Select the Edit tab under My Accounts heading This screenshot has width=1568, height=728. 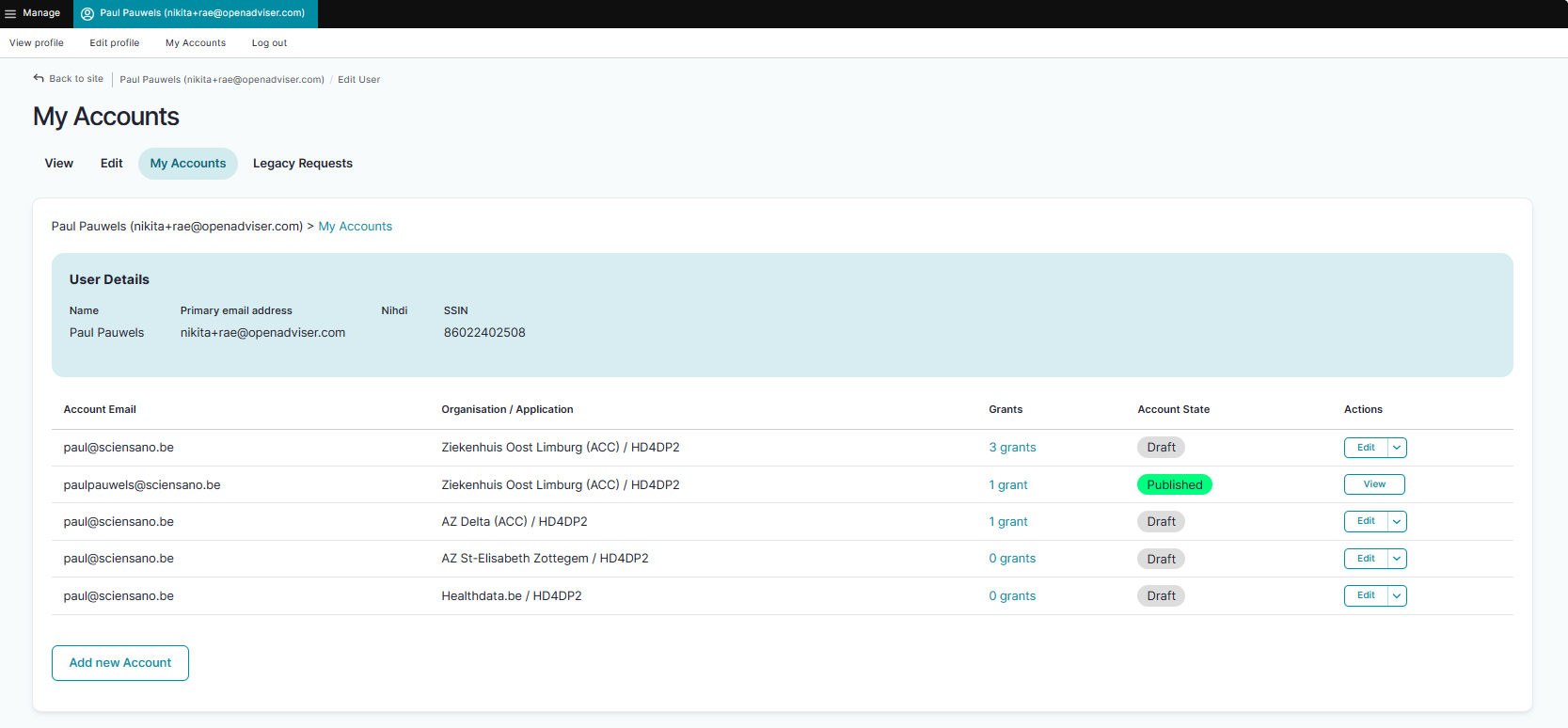[x=111, y=164]
